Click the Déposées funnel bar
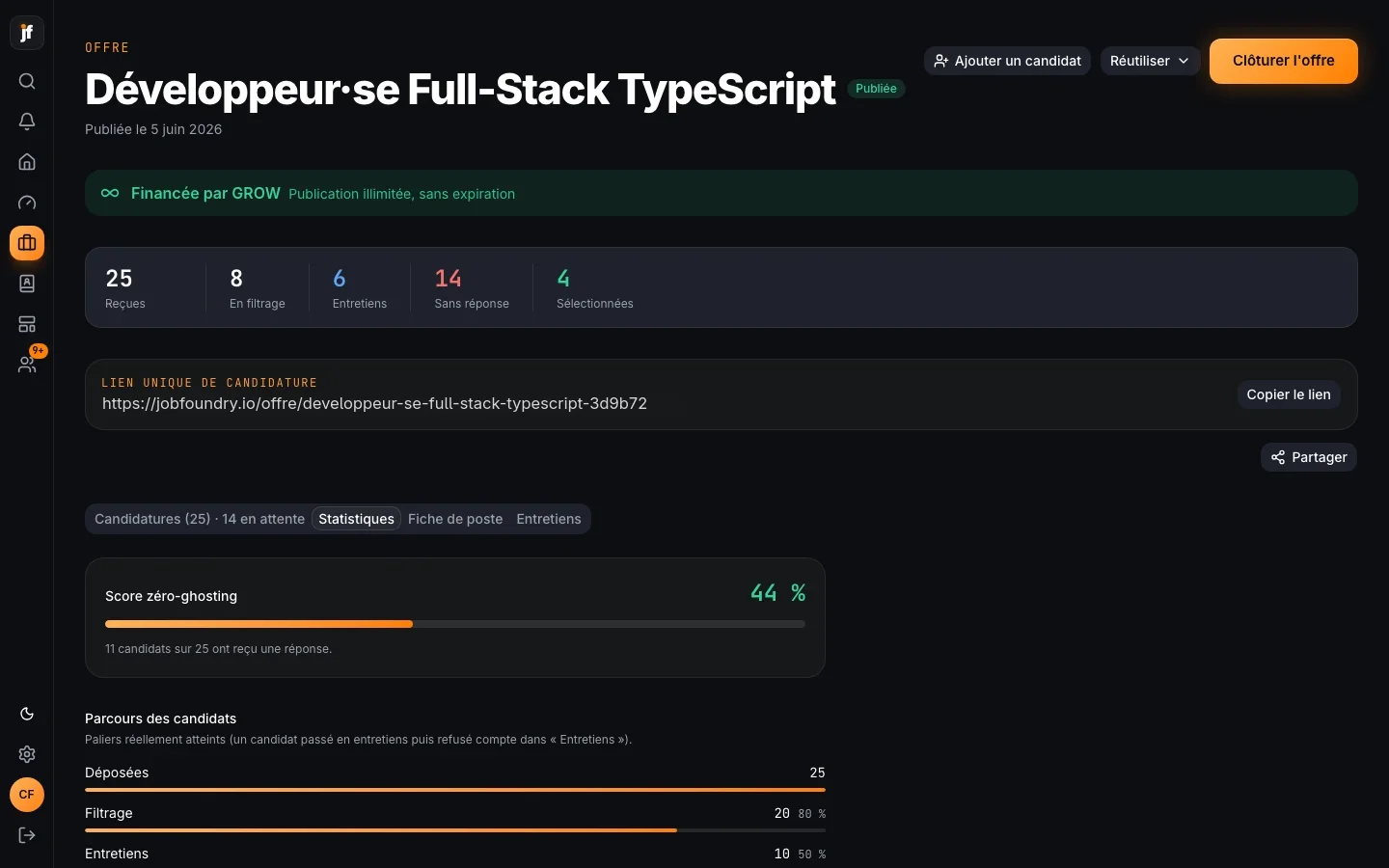The image size is (1389, 868). (x=455, y=790)
